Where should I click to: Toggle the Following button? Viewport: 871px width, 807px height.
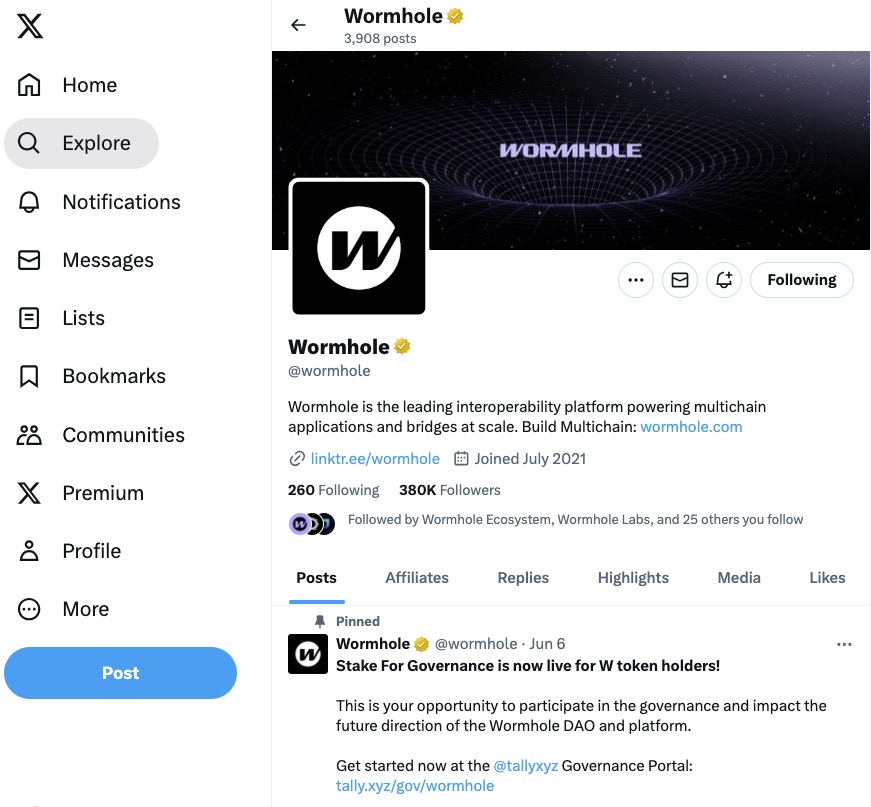point(801,280)
